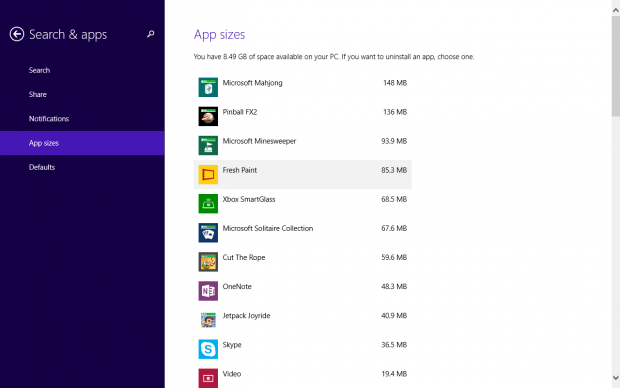The image size is (620, 388).
Task: Click the Skype app icon
Action: click(x=208, y=349)
